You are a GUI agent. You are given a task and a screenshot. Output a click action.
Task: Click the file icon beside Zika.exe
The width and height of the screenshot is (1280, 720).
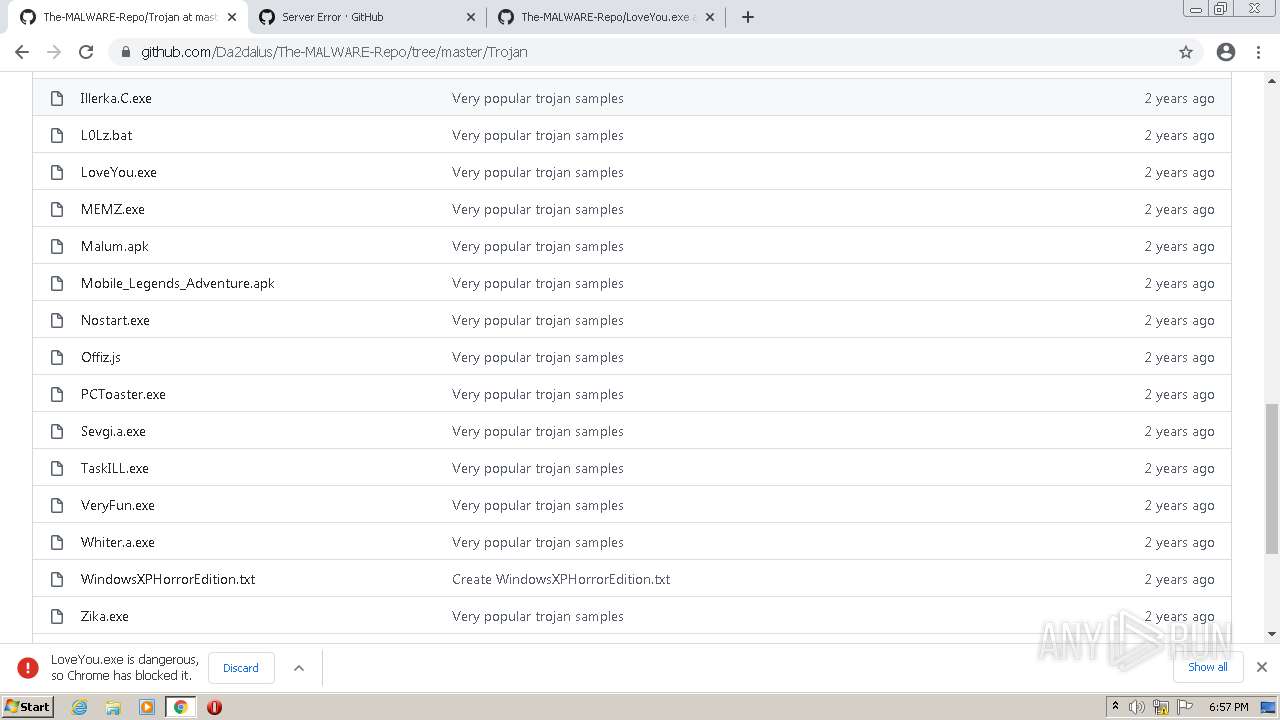[58, 616]
